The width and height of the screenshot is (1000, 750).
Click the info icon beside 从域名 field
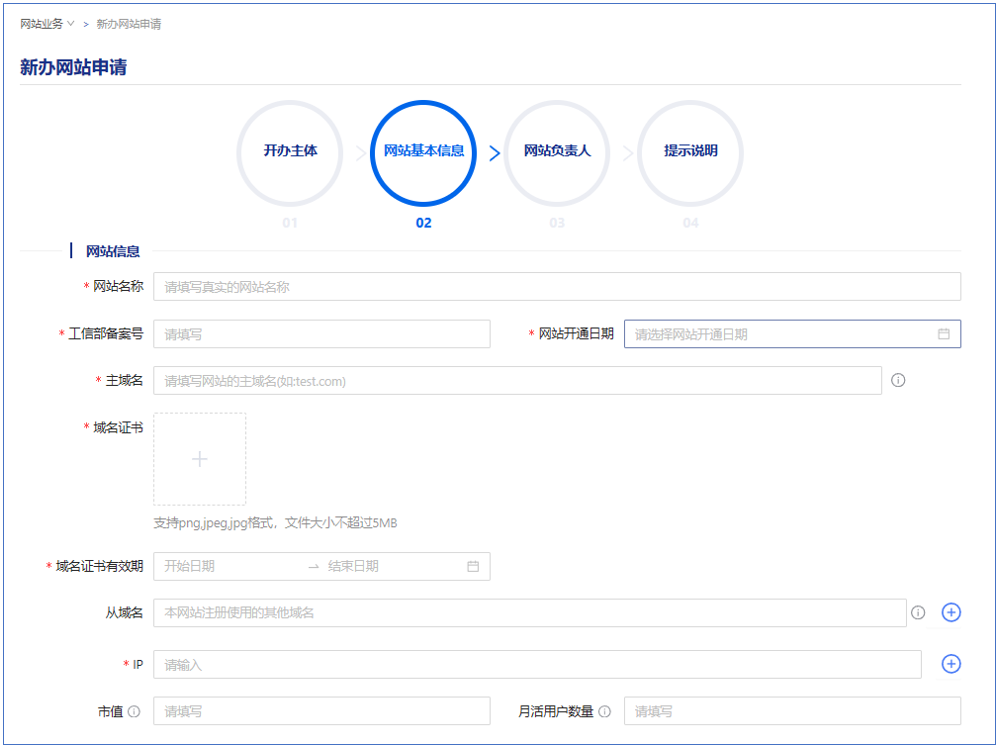pos(918,613)
